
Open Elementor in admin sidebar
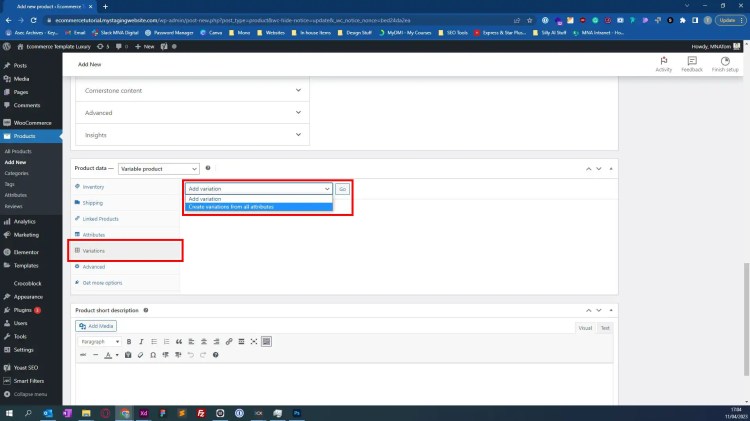(31, 252)
